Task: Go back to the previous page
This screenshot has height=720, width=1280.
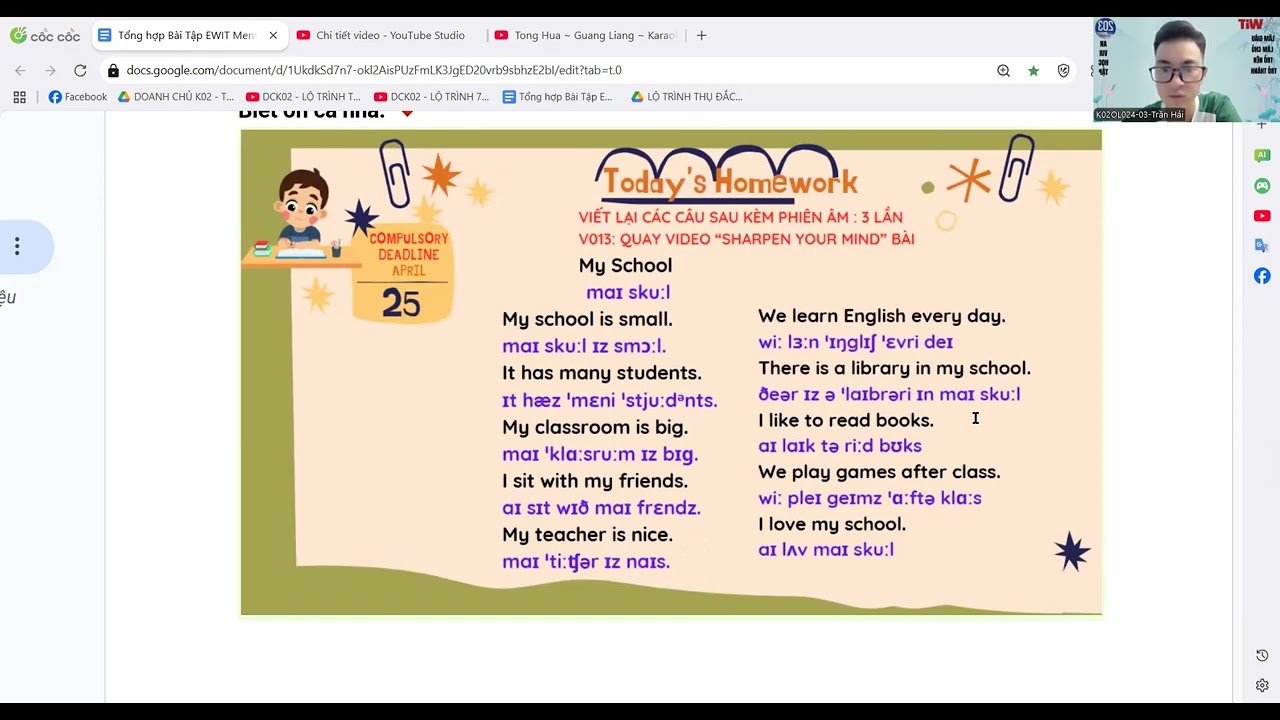Action: coord(21,70)
